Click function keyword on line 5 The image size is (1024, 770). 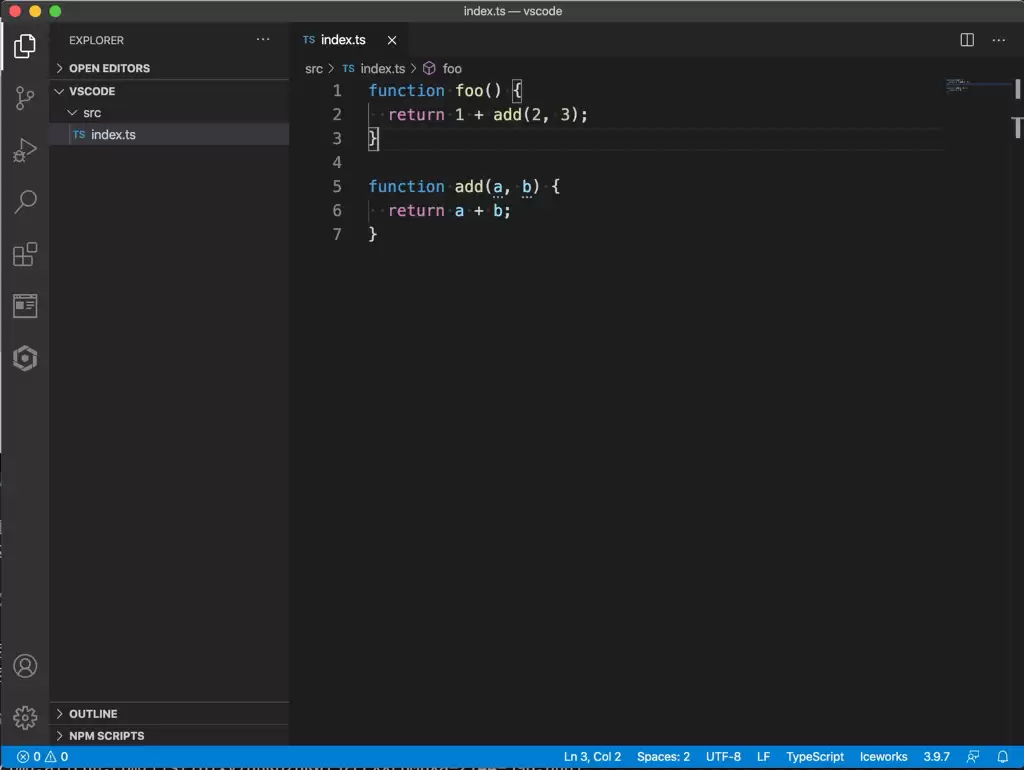406,187
